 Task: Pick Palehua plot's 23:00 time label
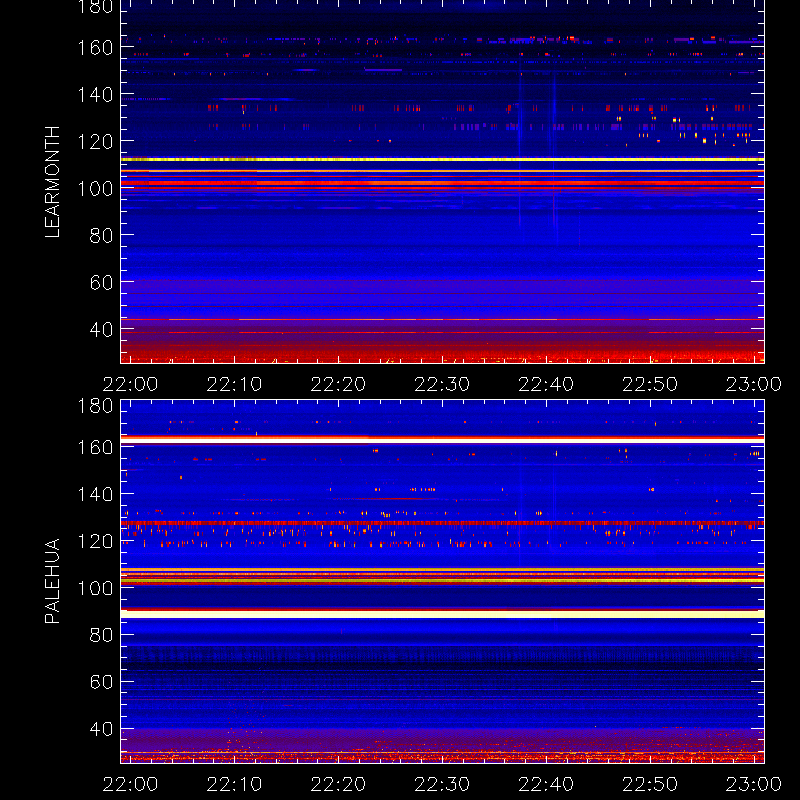(x=754, y=784)
